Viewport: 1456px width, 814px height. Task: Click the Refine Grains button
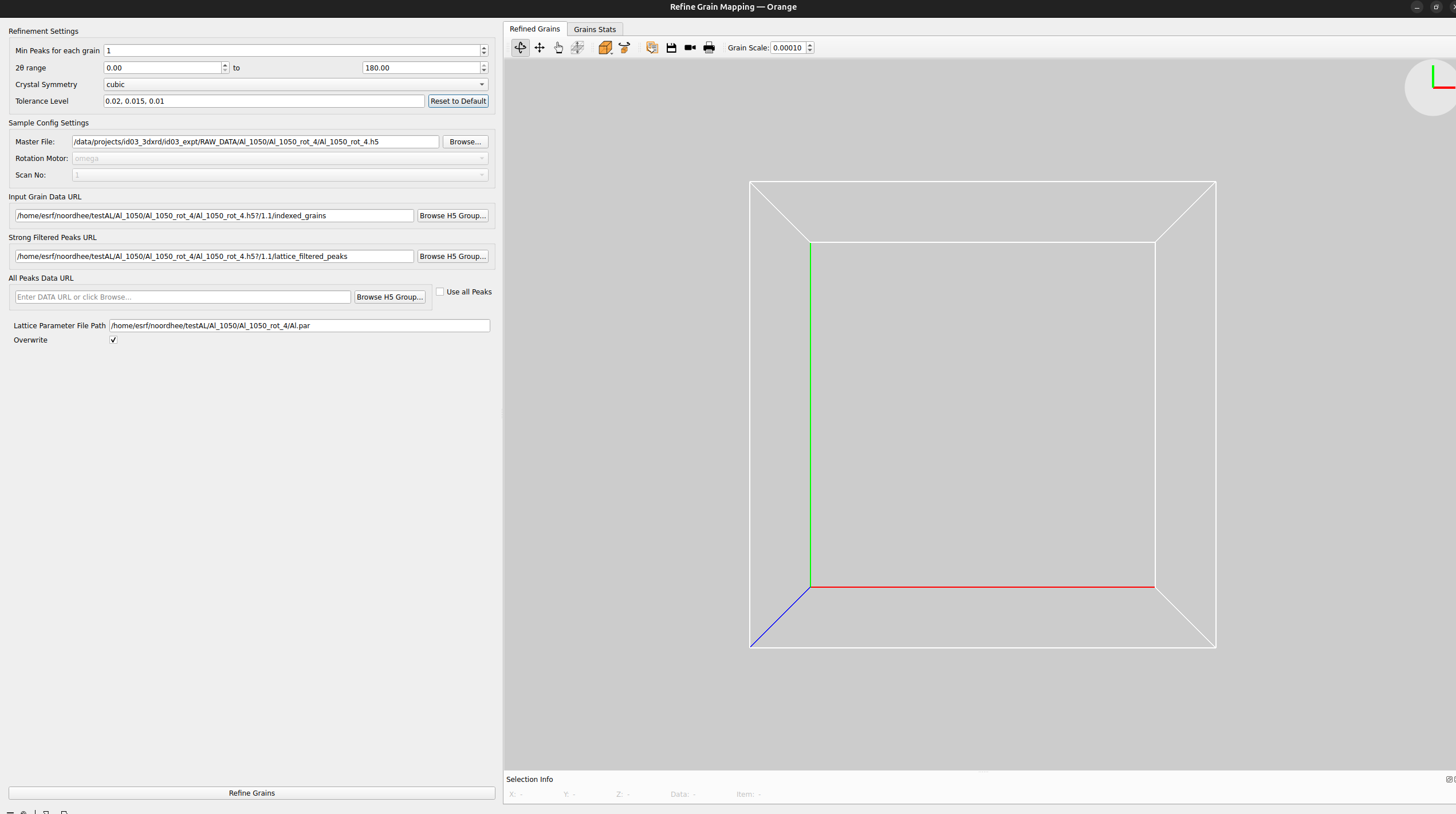252,793
